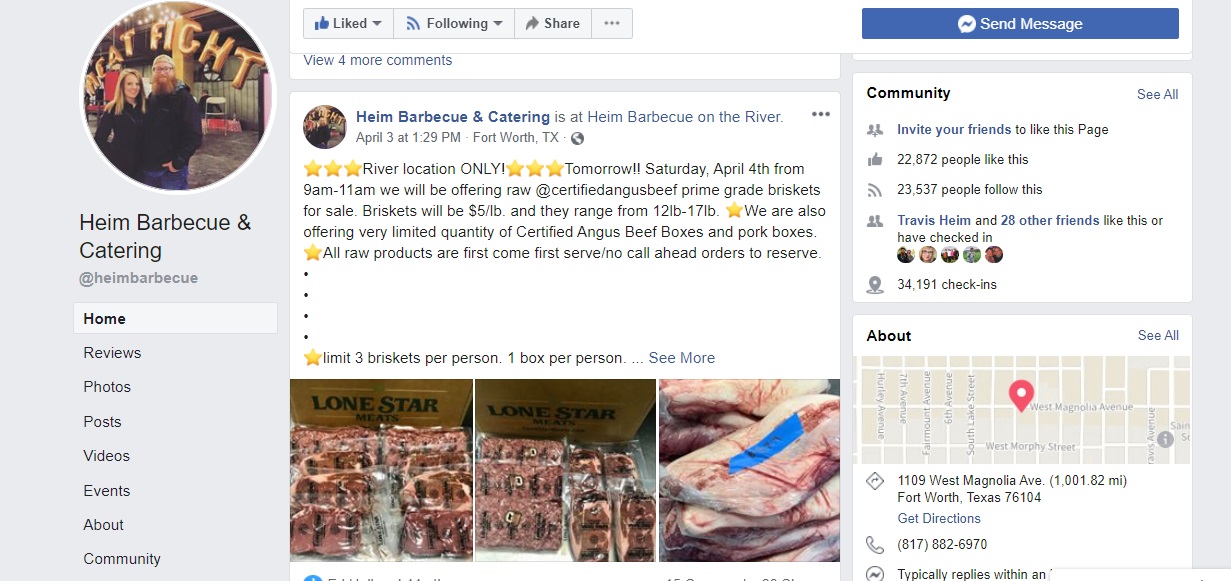Click Get Directions link
1231x581 pixels.
pos(939,518)
